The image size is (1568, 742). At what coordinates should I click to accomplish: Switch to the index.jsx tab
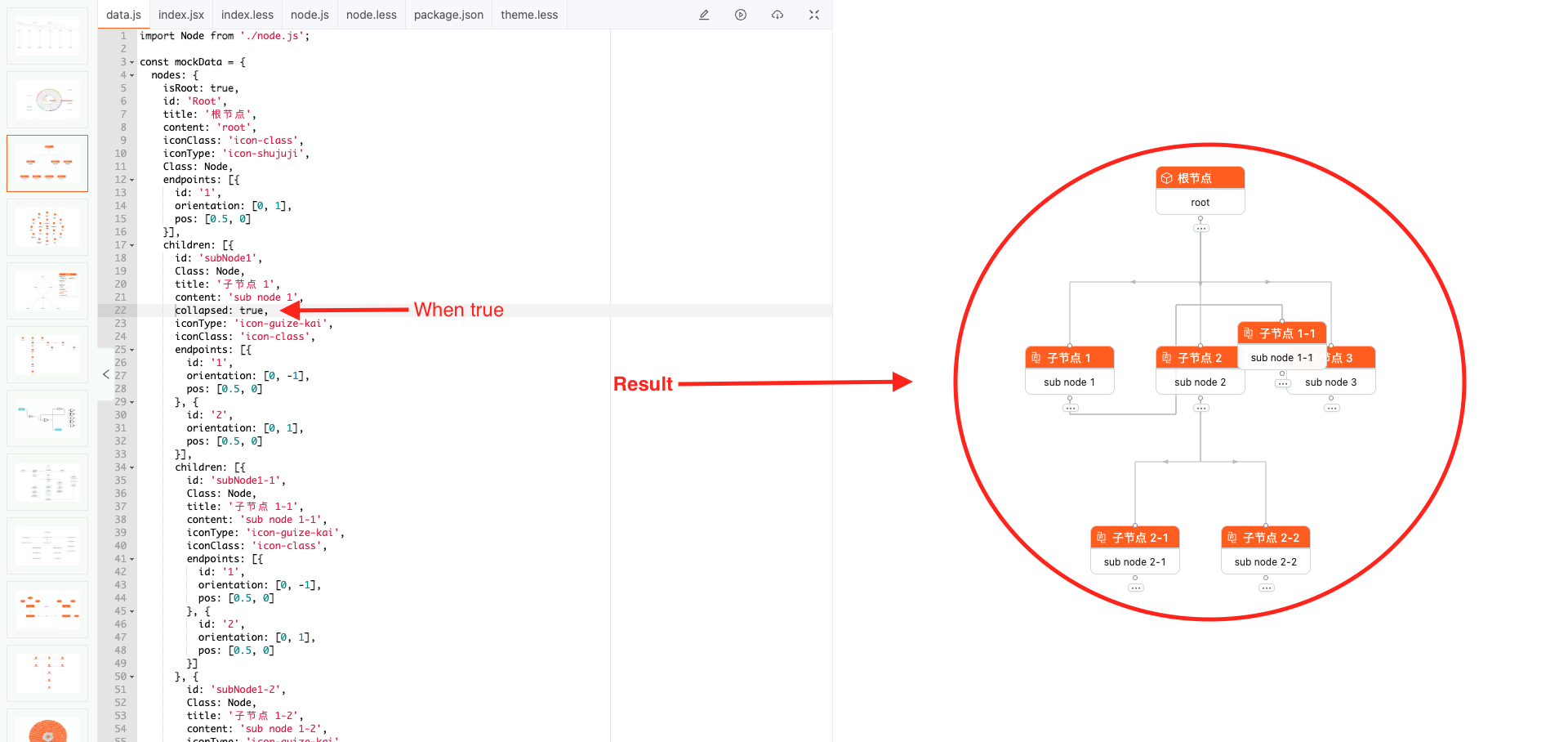pos(180,14)
